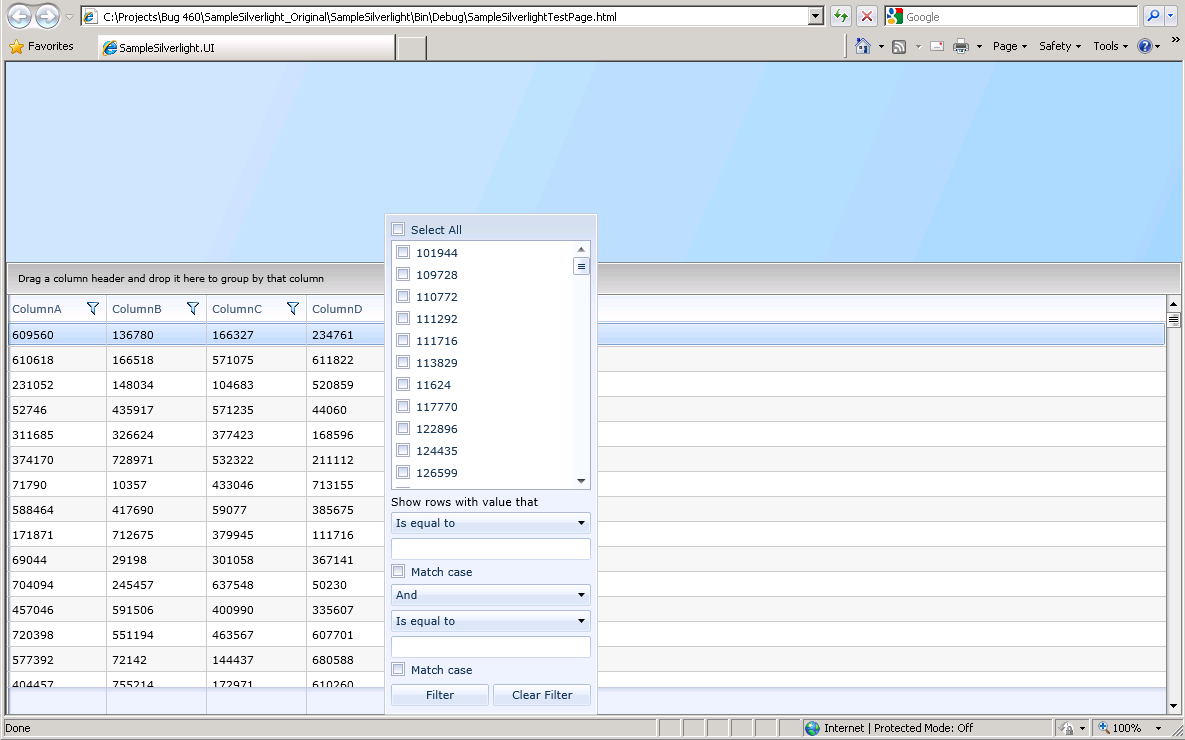Click the Clear Filter button
The height and width of the screenshot is (740, 1185).
click(x=542, y=695)
